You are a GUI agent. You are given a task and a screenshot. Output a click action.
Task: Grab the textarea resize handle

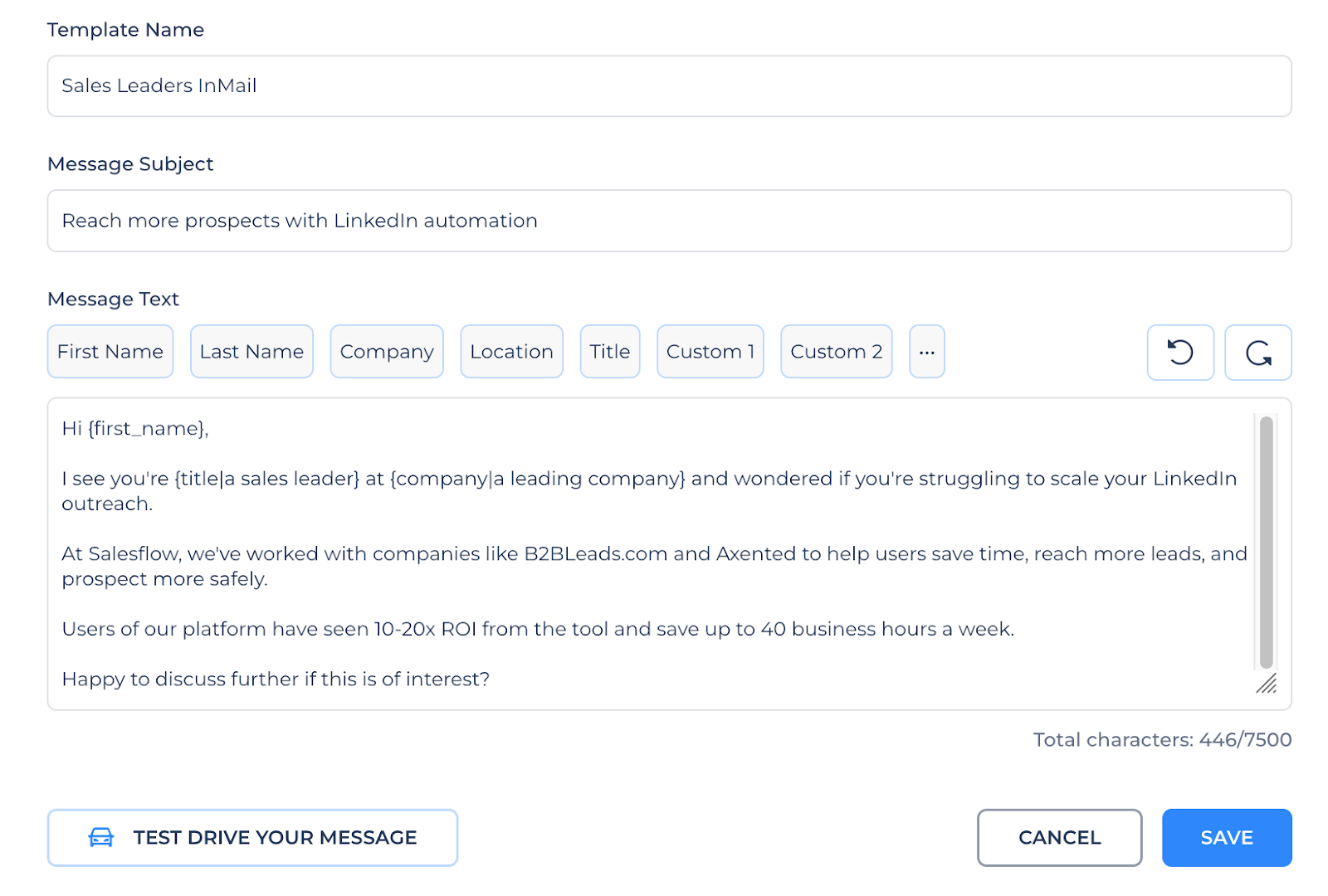[1267, 684]
